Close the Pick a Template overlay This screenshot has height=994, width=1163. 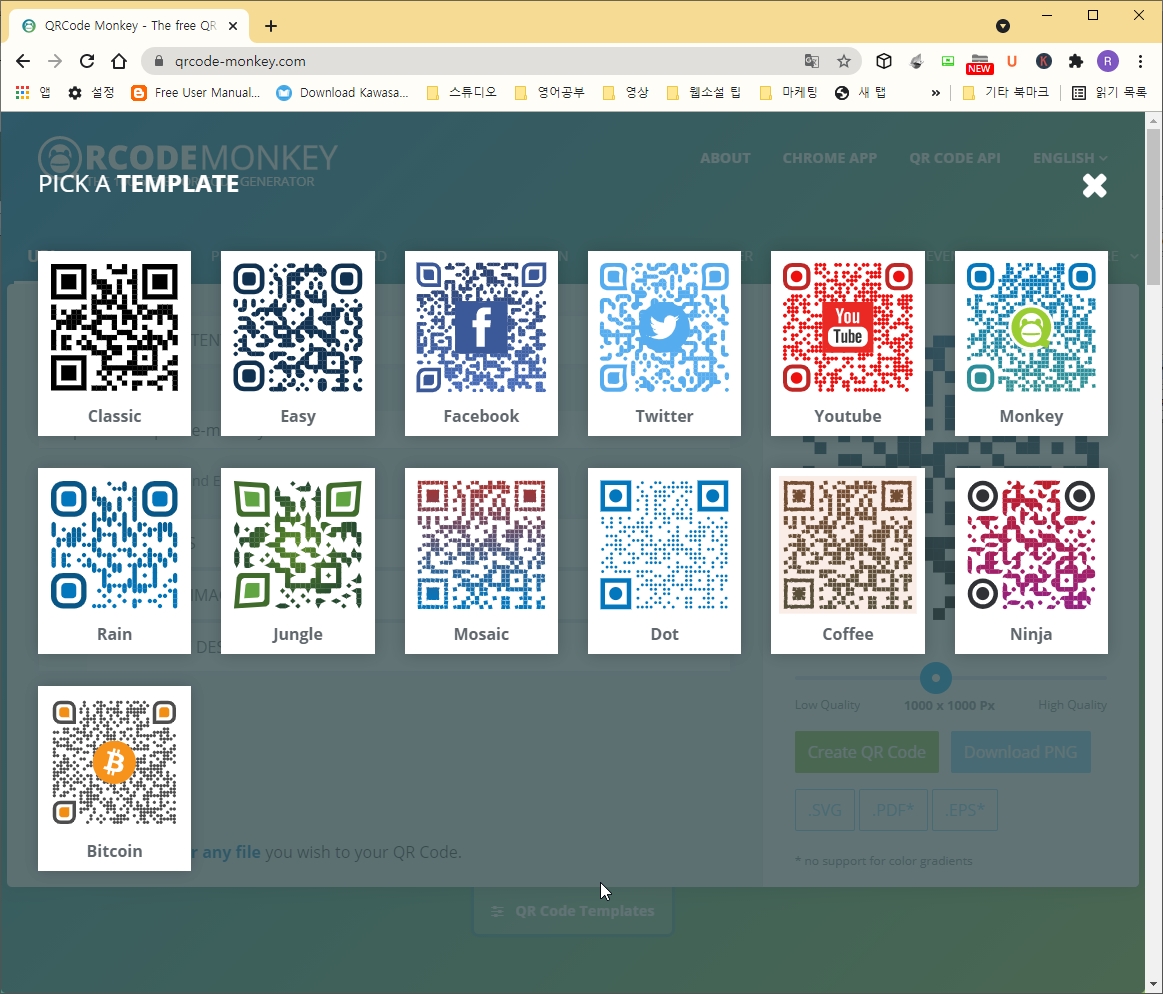(1094, 185)
